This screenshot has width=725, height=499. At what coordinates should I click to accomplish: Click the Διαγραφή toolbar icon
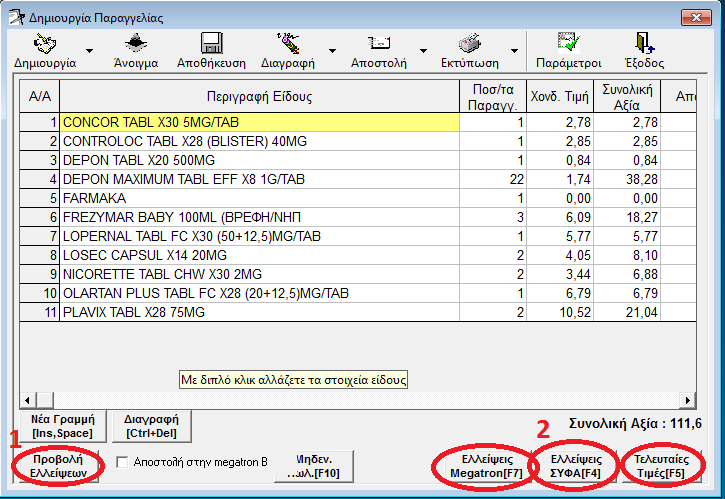tap(288, 43)
